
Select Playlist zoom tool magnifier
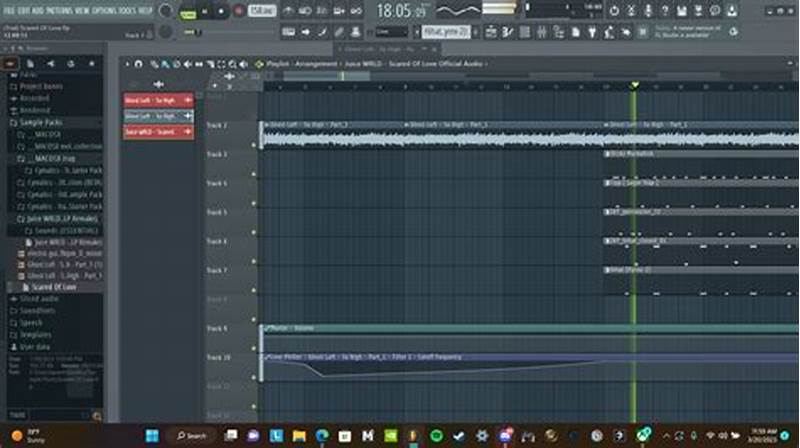click(233, 64)
